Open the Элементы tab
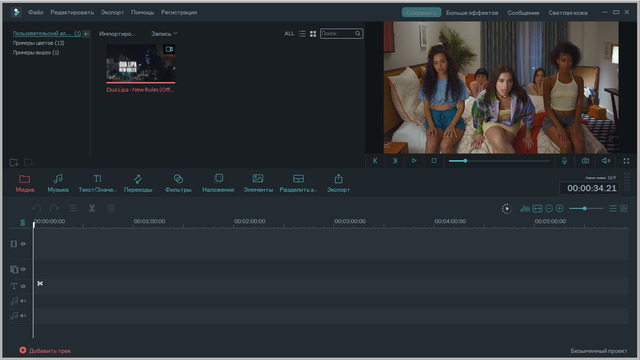The height and width of the screenshot is (360, 640). 258,183
